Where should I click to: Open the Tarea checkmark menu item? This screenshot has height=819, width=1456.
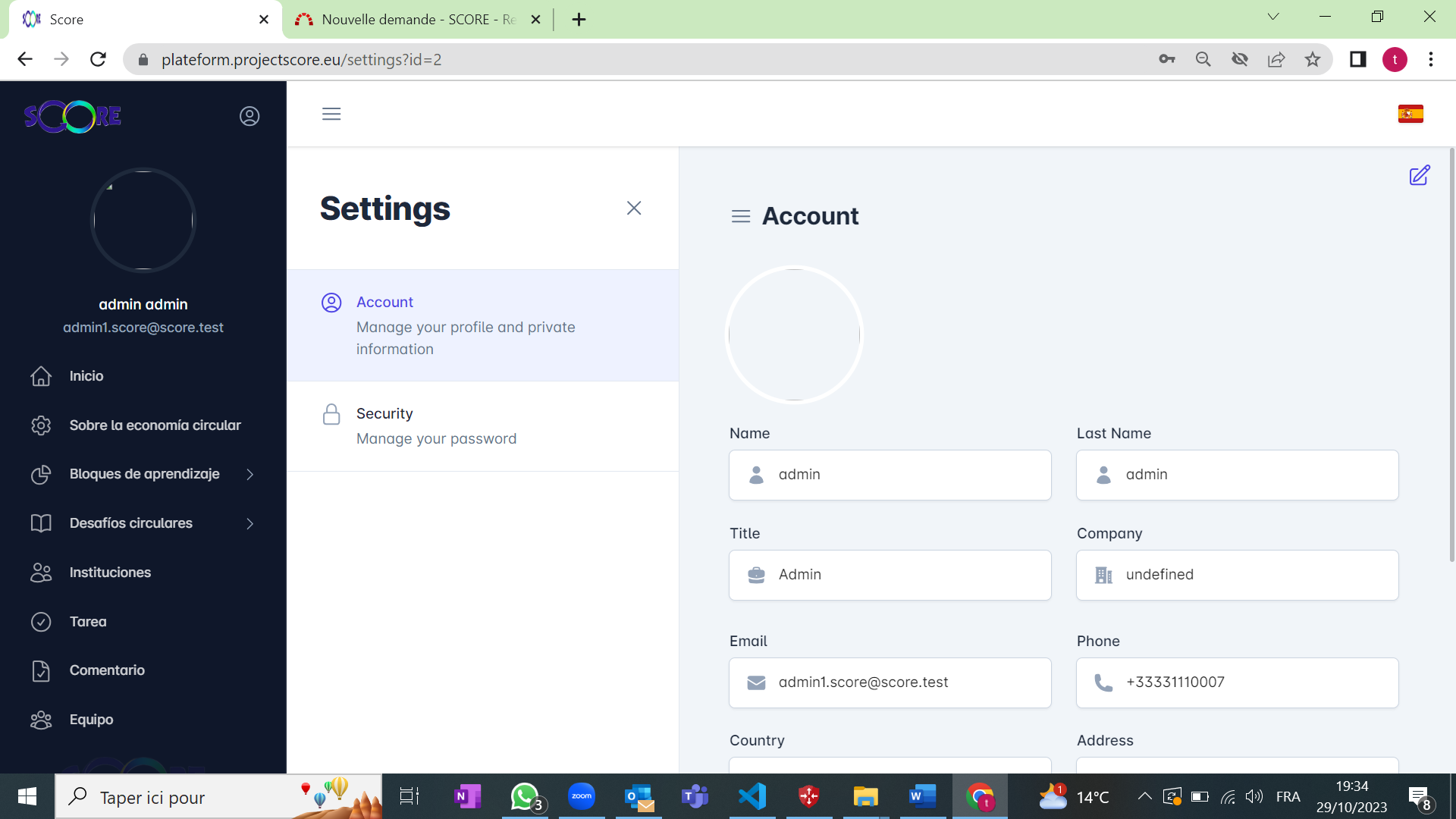87,622
